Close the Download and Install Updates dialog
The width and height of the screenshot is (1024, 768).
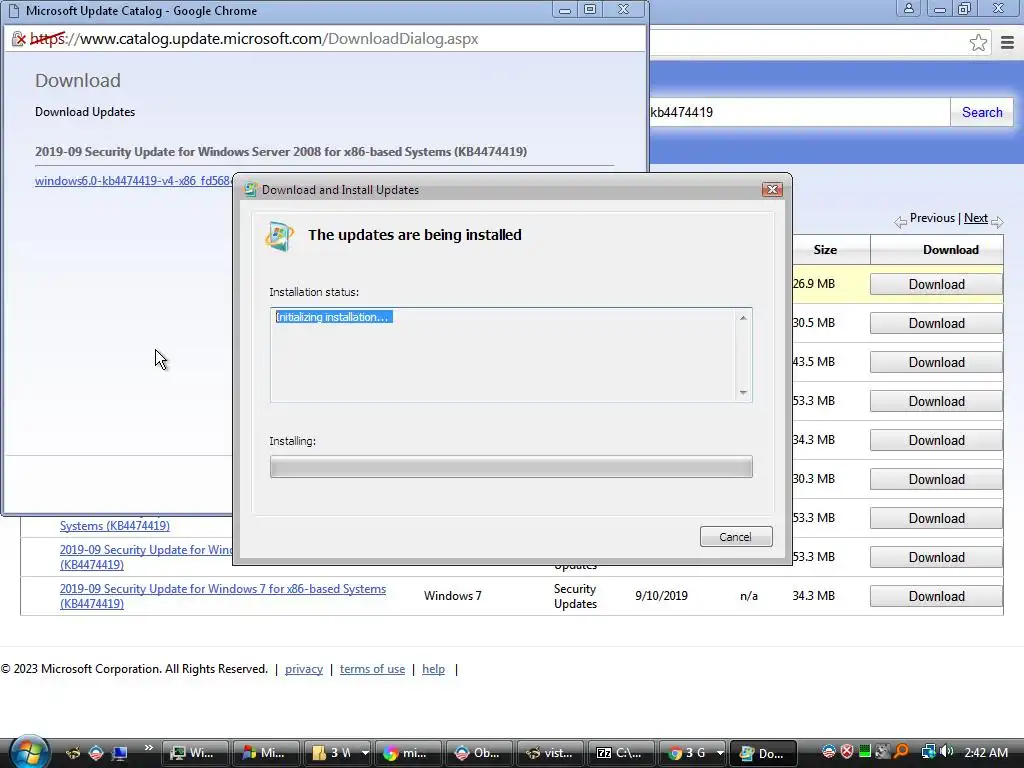pos(773,189)
